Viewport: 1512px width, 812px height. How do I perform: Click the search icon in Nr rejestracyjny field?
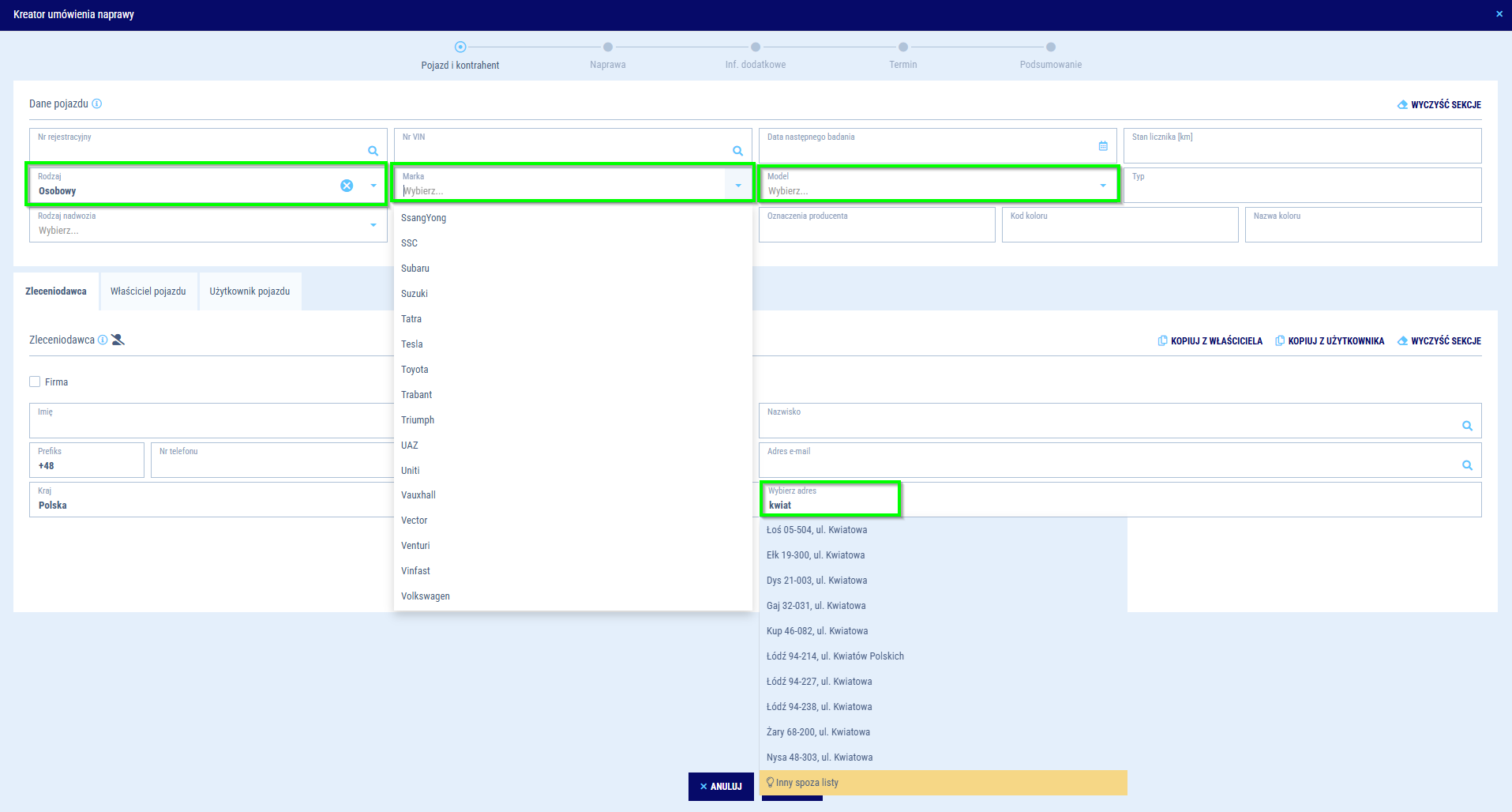(373, 151)
